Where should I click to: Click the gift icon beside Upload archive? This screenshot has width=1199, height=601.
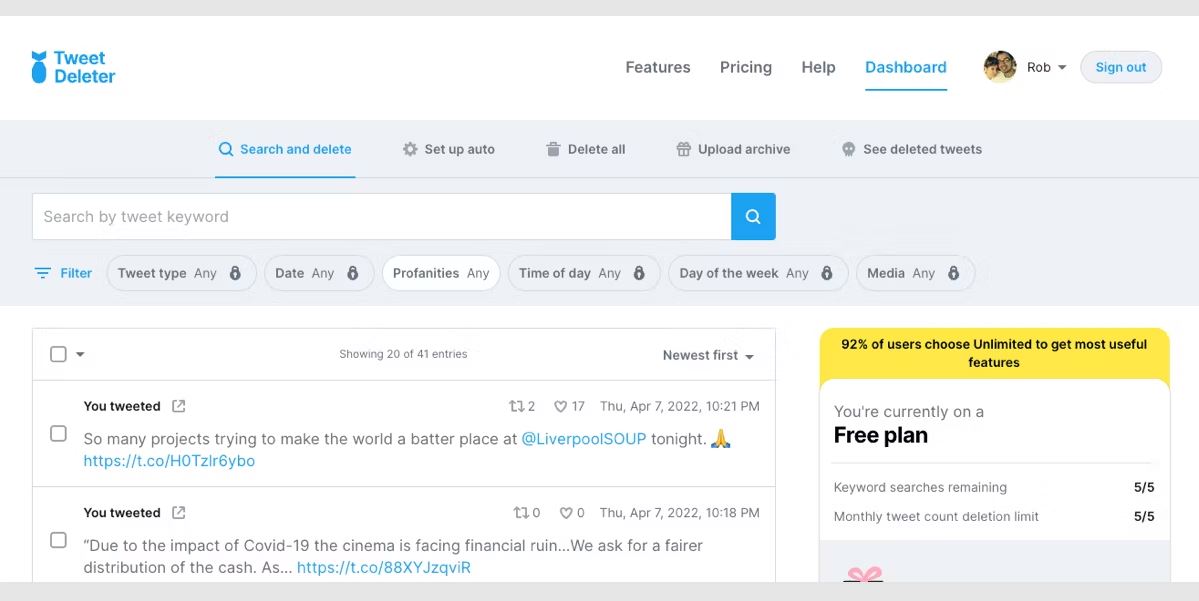(x=684, y=149)
